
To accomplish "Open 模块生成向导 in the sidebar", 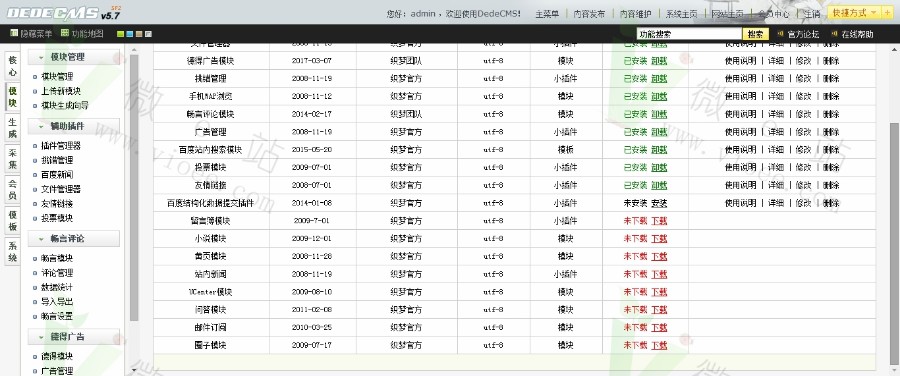I will pos(65,106).
